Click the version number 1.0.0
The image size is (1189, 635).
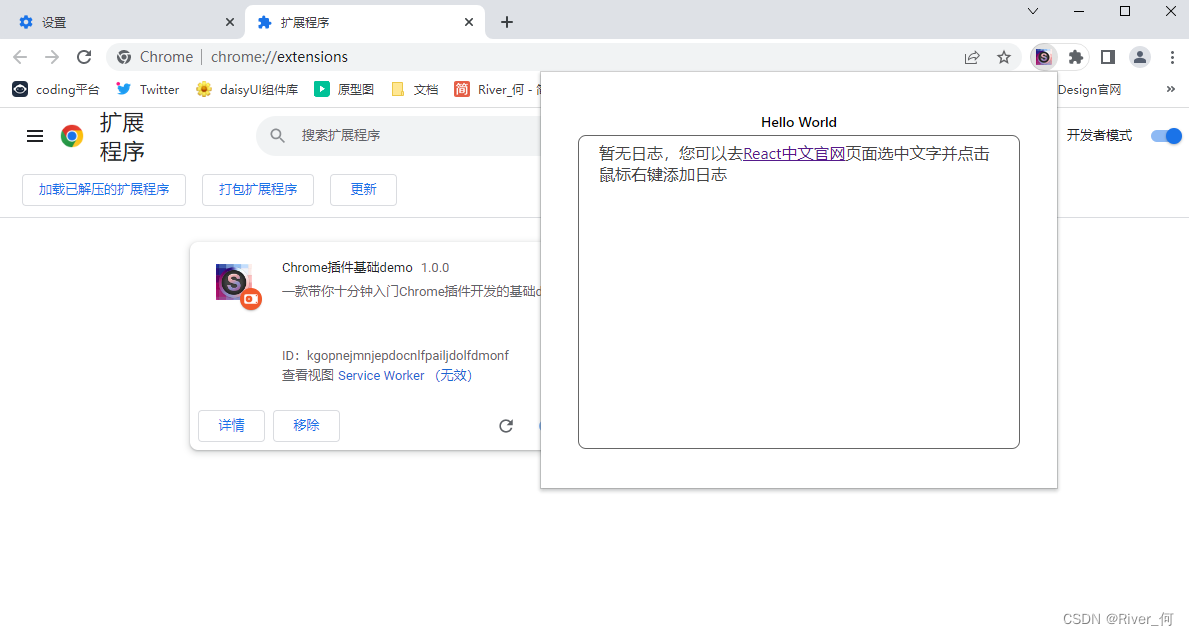click(x=435, y=268)
